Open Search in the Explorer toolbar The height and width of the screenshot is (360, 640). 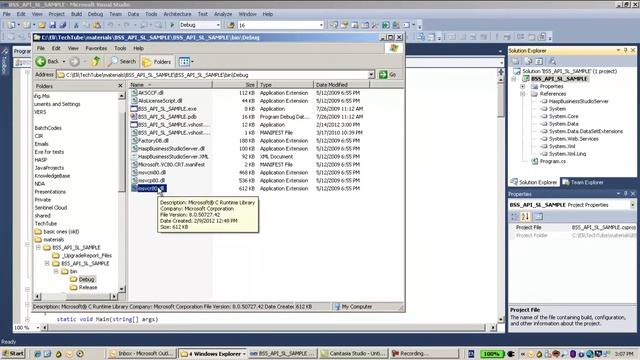(122, 62)
